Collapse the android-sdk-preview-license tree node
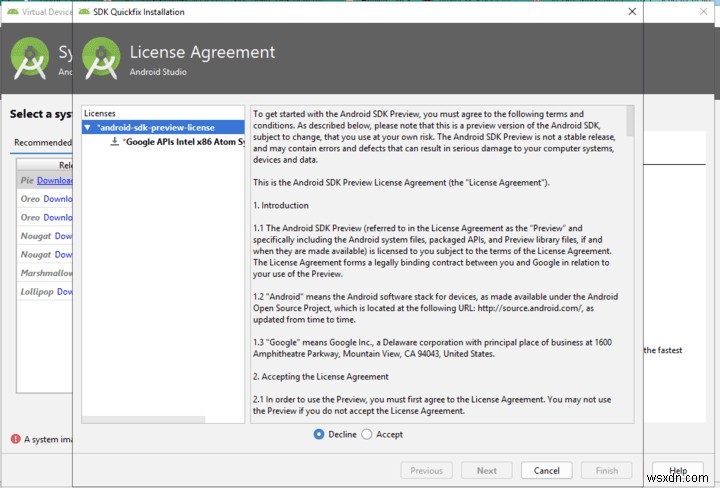 coord(87,127)
